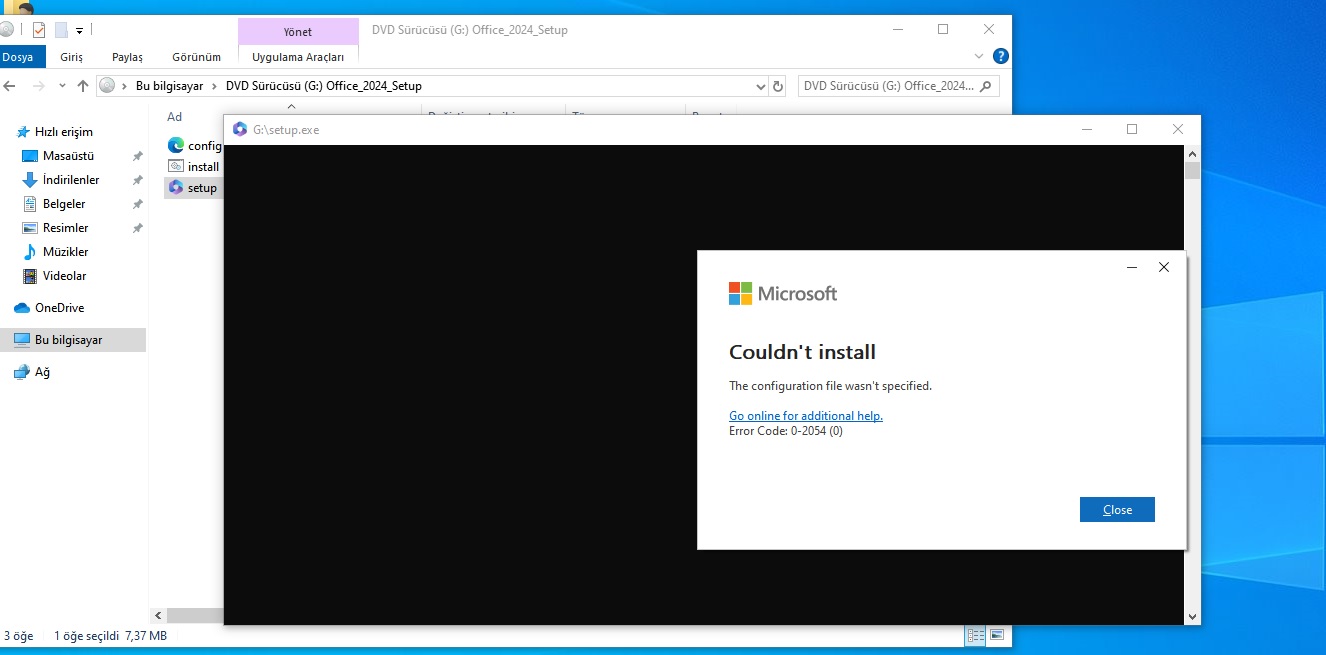The height and width of the screenshot is (655, 1326).
Task: Click the Properties quick access icon with checkmark
Action: 38,30
